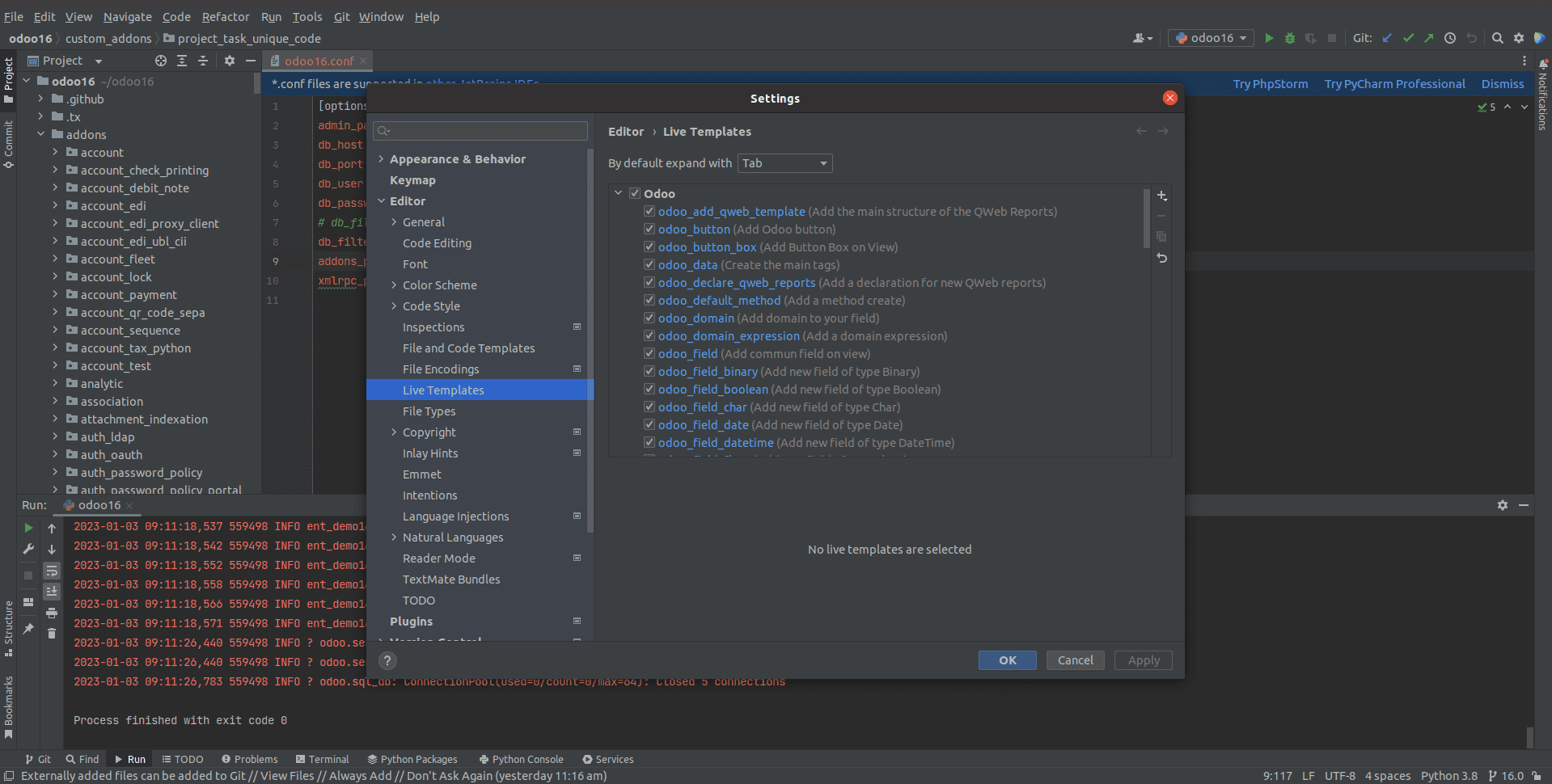Uncheck odoo_add_qweb_template checkbox
This screenshot has height=784, width=1552.
649,211
